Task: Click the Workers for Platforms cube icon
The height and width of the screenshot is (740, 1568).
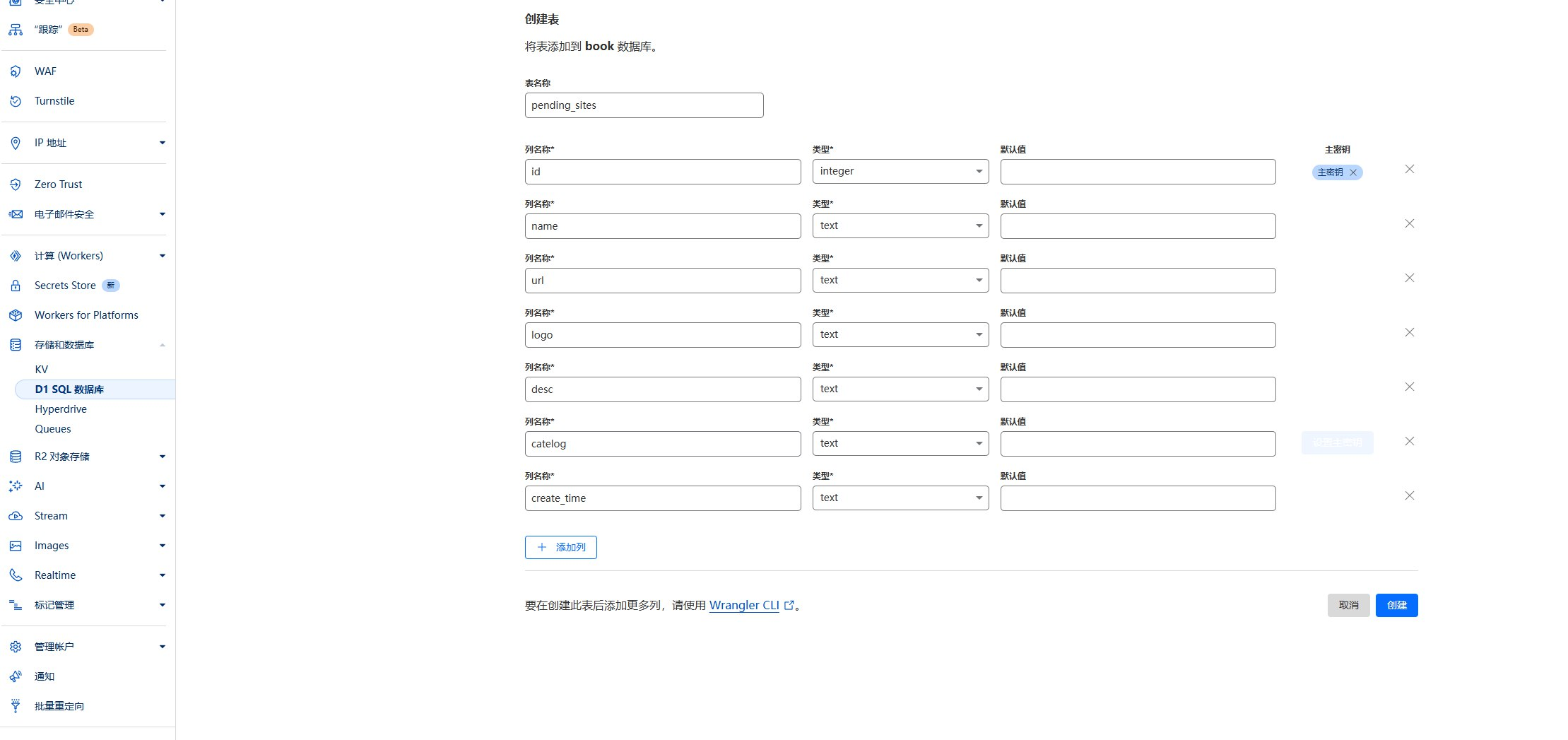Action: (x=16, y=315)
